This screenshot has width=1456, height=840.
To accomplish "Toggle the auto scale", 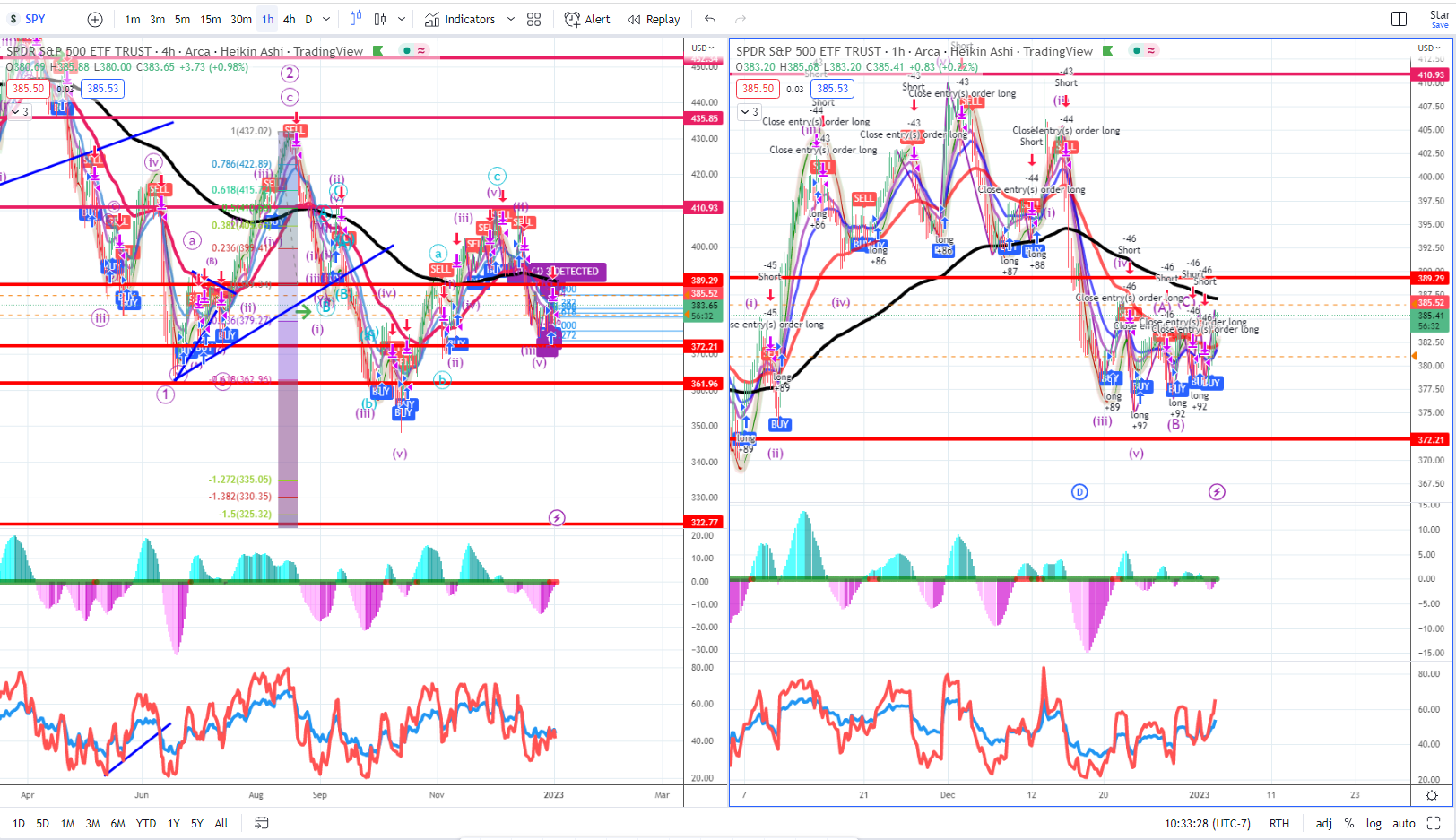I will point(1404,823).
